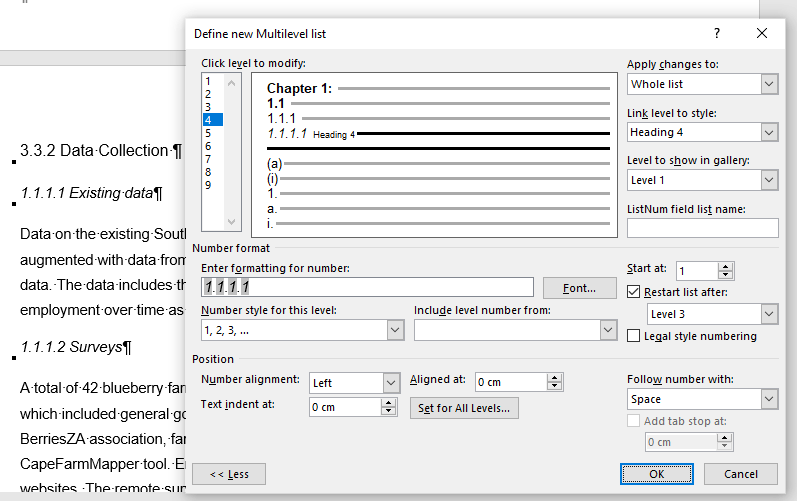Screen dimensions: 797x501
Task: Decrease the Start at value with down arrow
Action: [x=726, y=275]
